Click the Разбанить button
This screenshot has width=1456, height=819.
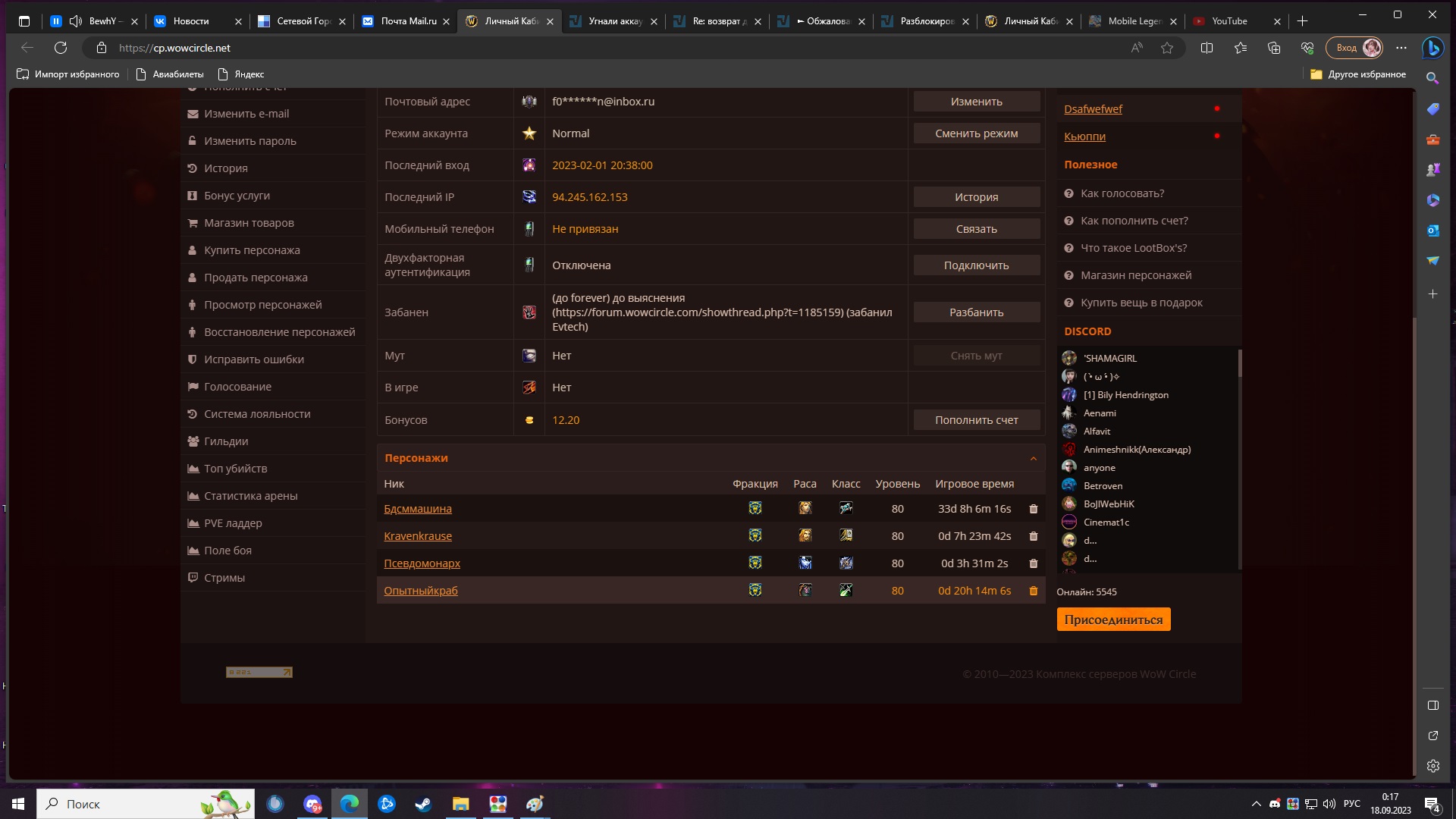point(976,312)
